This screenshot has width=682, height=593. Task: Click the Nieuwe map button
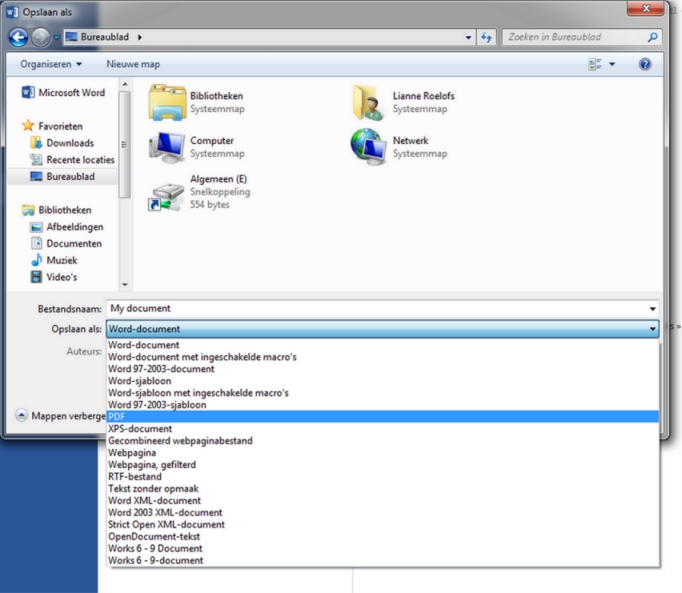[x=133, y=64]
